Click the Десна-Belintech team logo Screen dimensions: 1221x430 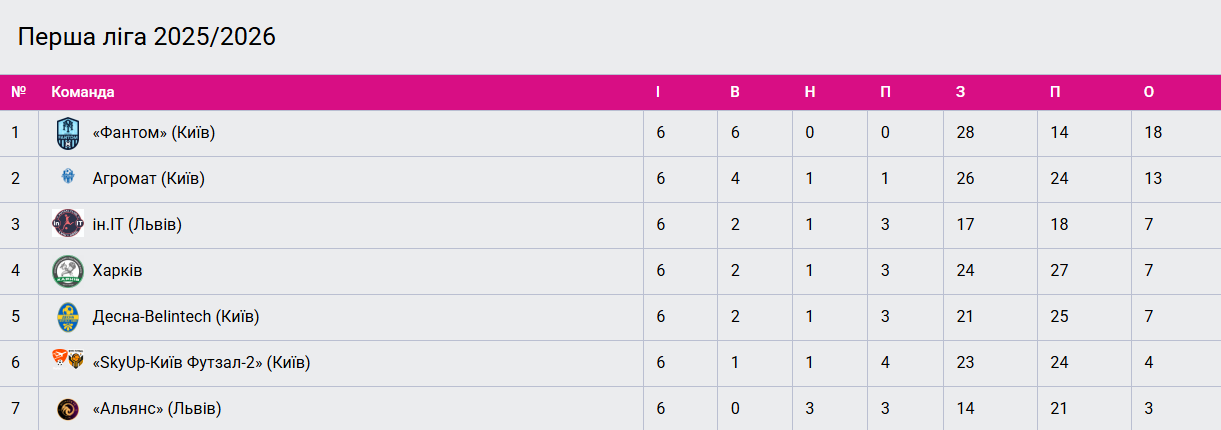[x=67, y=317]
